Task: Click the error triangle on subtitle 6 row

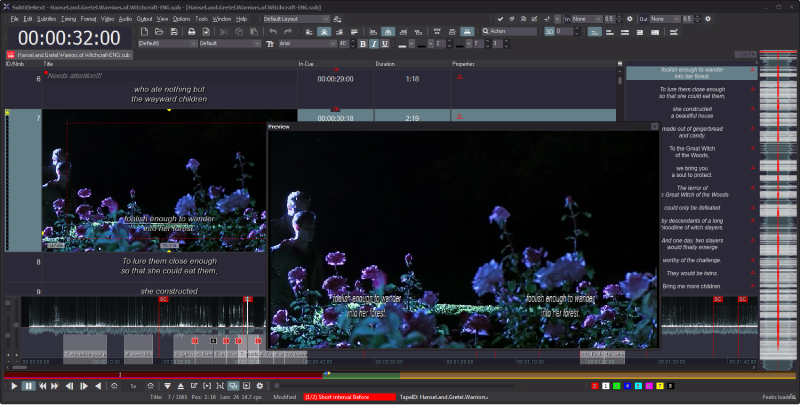Action: pyautogui.click(x=460, y=77)
